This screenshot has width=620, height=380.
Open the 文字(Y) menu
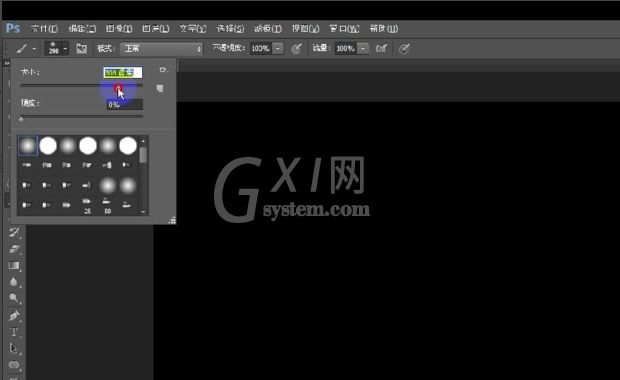[193, 28]
